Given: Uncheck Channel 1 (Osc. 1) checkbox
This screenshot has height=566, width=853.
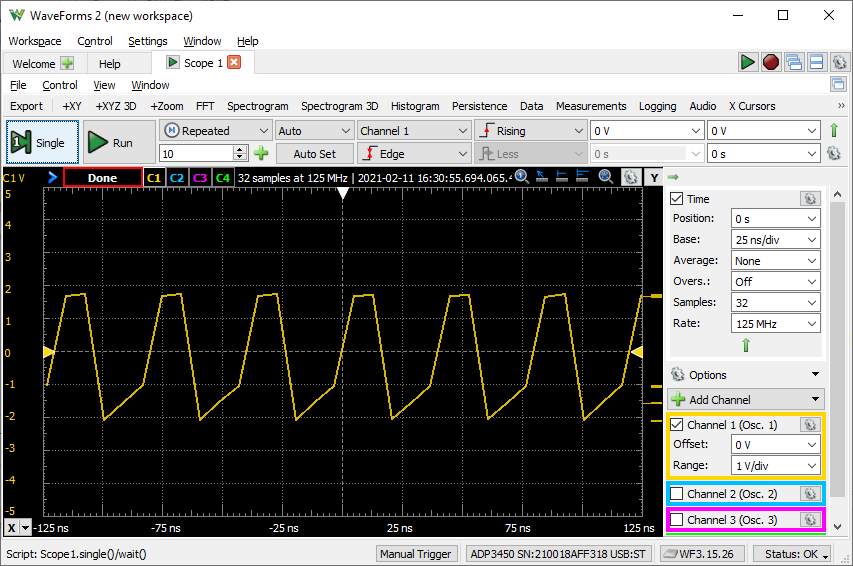Looking at the screenshot, I should click(676, 424).
